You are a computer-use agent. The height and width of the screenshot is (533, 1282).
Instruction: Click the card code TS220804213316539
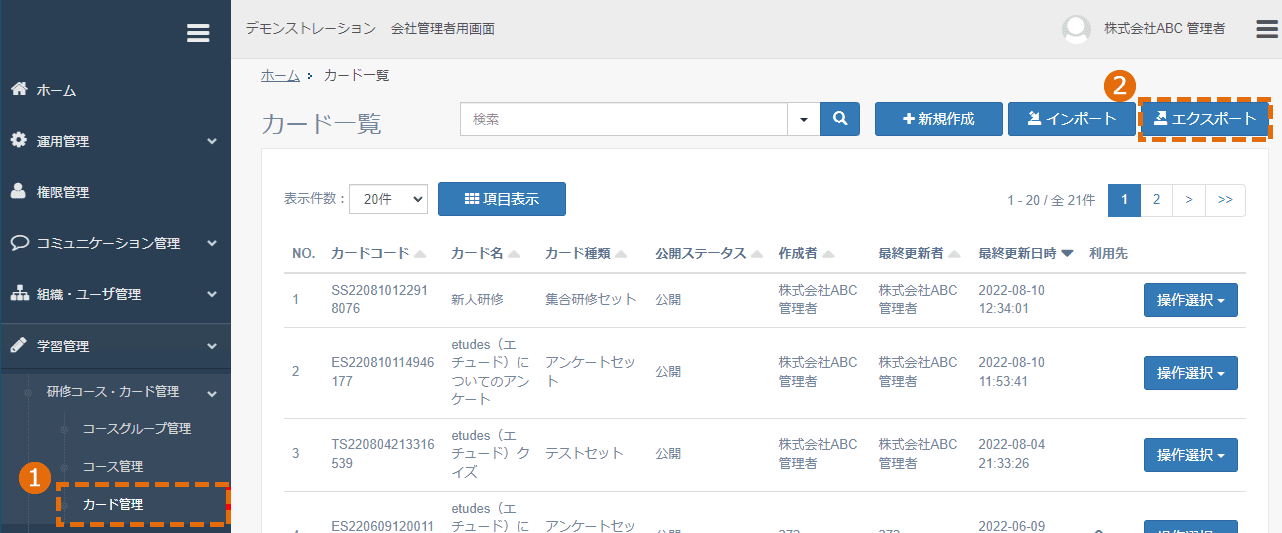(x=382, y=454)
